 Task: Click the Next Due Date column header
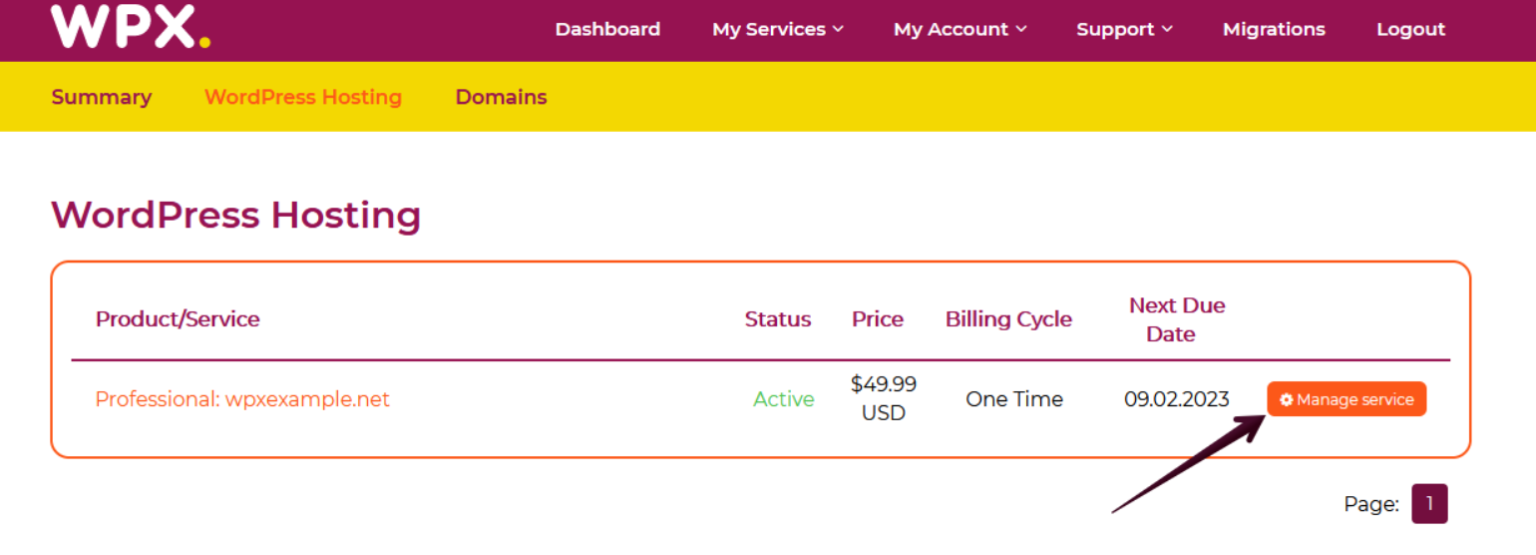[1176, 319]
